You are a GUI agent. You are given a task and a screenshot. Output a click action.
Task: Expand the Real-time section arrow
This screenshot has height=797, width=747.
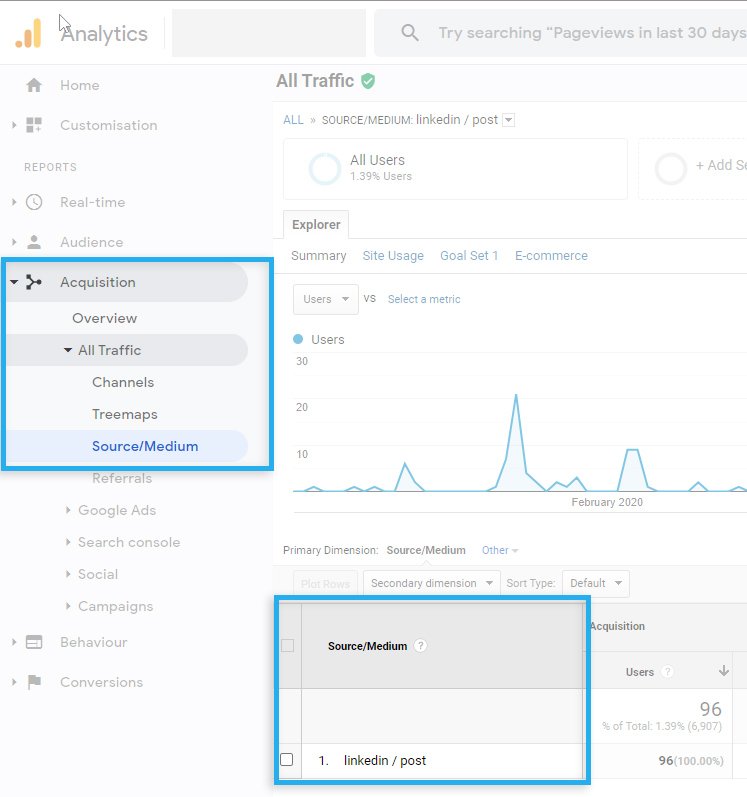14,202
